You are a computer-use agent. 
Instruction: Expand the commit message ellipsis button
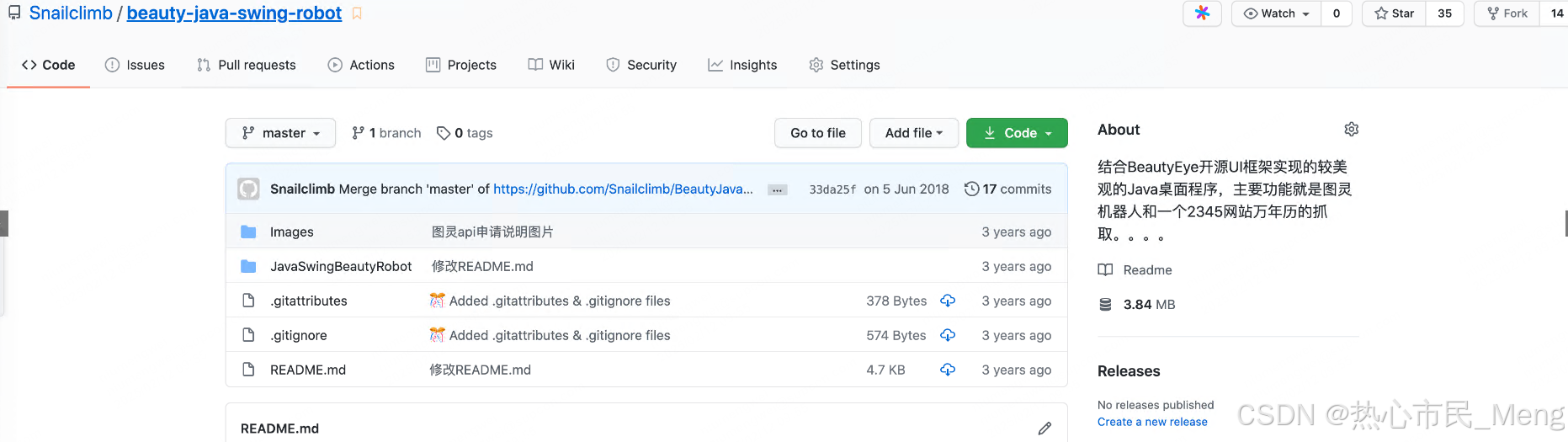tap(778, 190)
